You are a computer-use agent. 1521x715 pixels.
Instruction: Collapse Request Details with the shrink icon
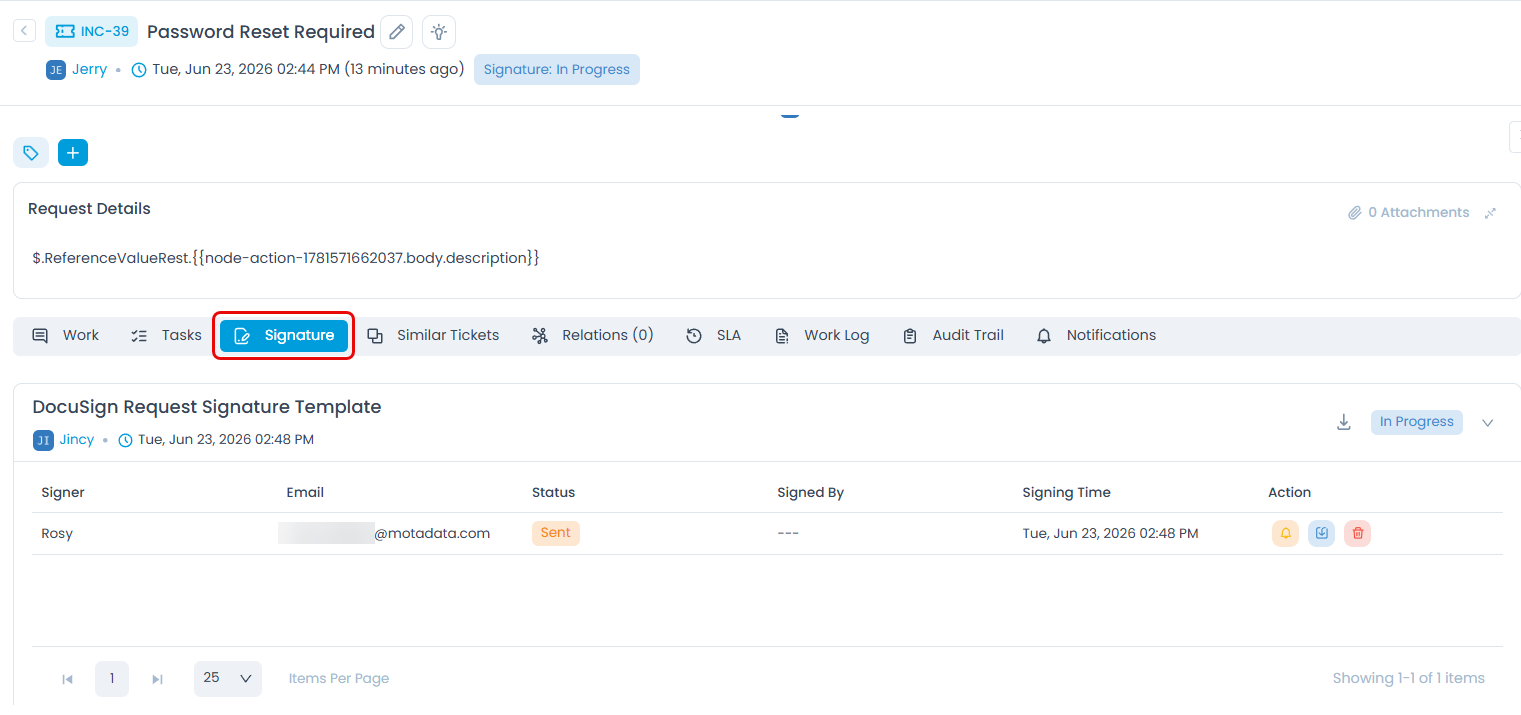click(1490, 213)
